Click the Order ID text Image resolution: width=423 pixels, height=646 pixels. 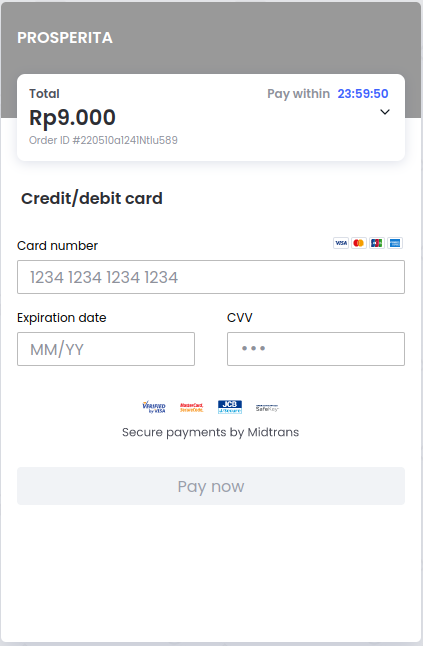point(103,140)
